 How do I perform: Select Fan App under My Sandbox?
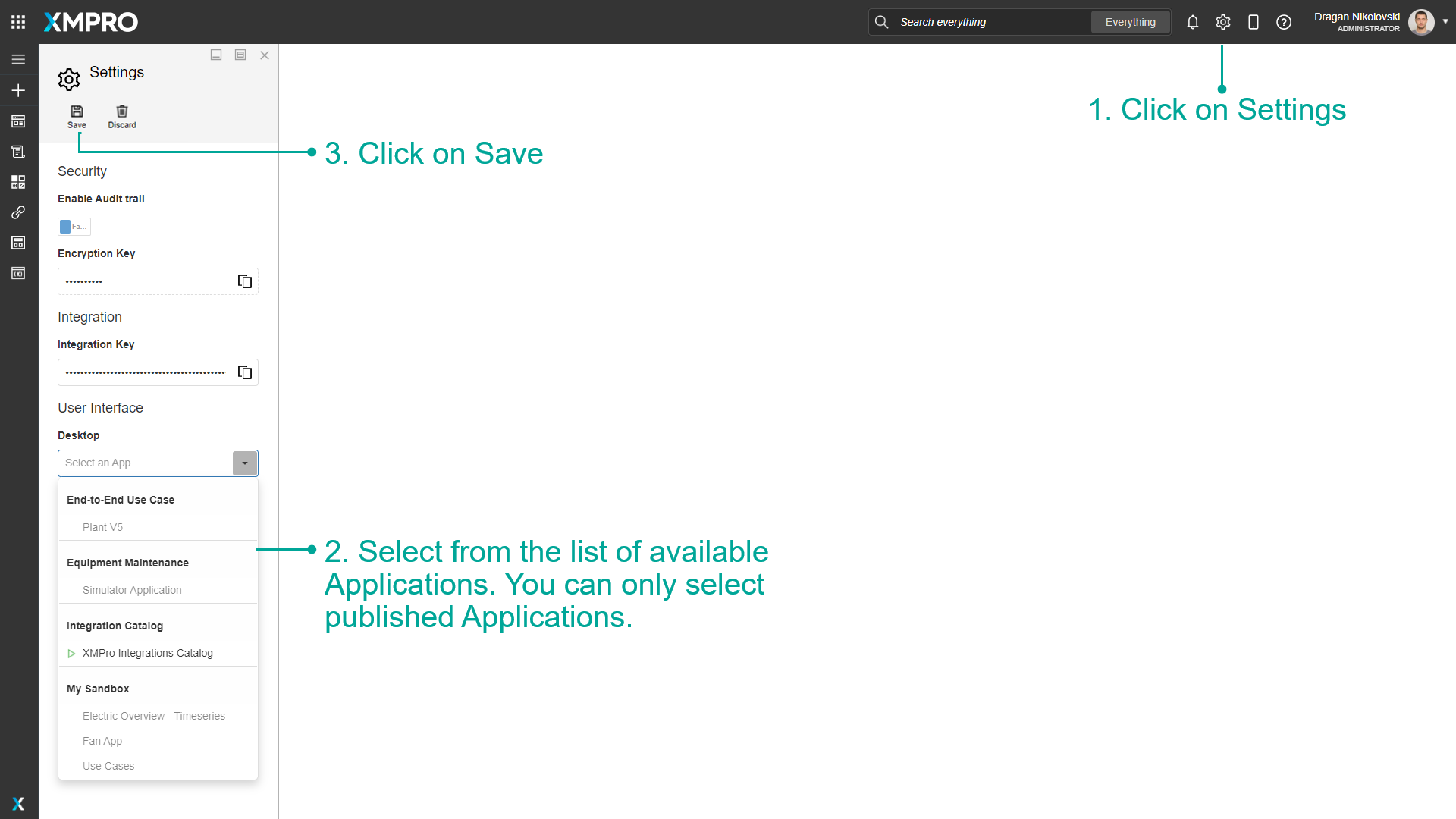point(102,741)
